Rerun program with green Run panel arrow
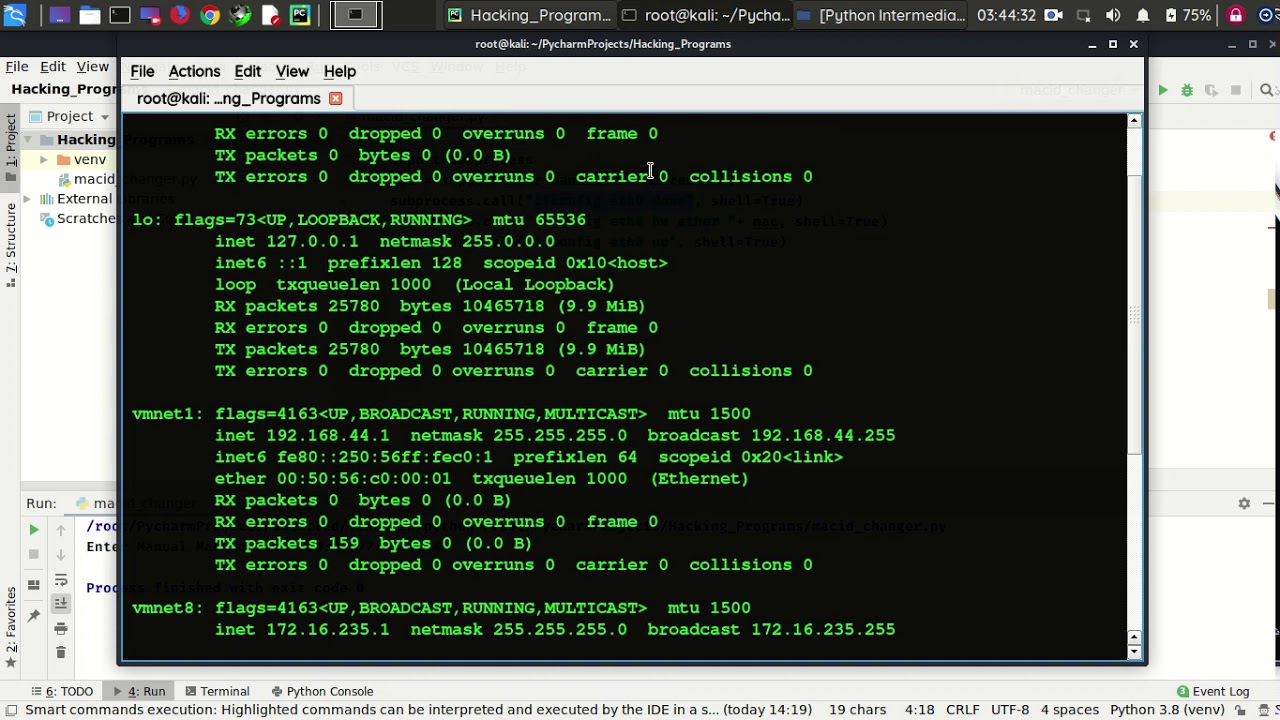This screenshot has height=720, width=1280. tap(34, 529)
